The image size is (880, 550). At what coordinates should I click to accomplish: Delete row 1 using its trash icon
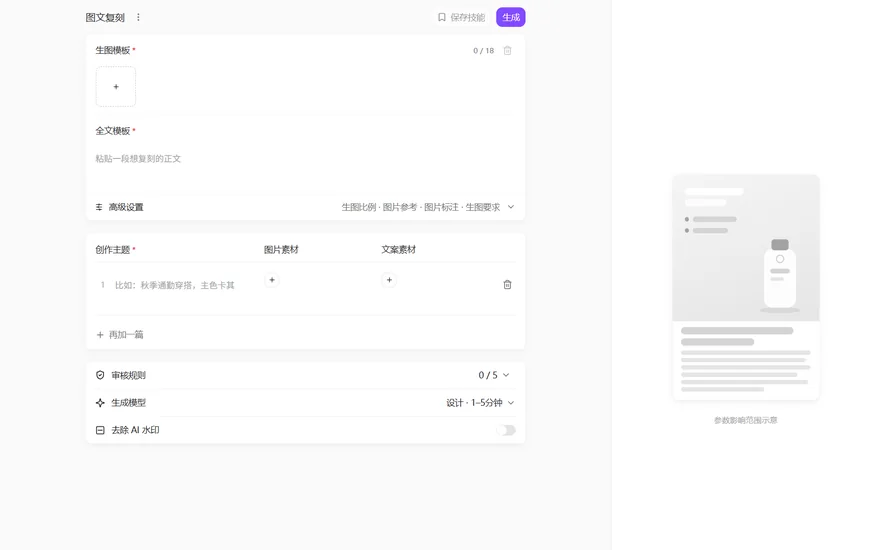[x=507, y=285]
